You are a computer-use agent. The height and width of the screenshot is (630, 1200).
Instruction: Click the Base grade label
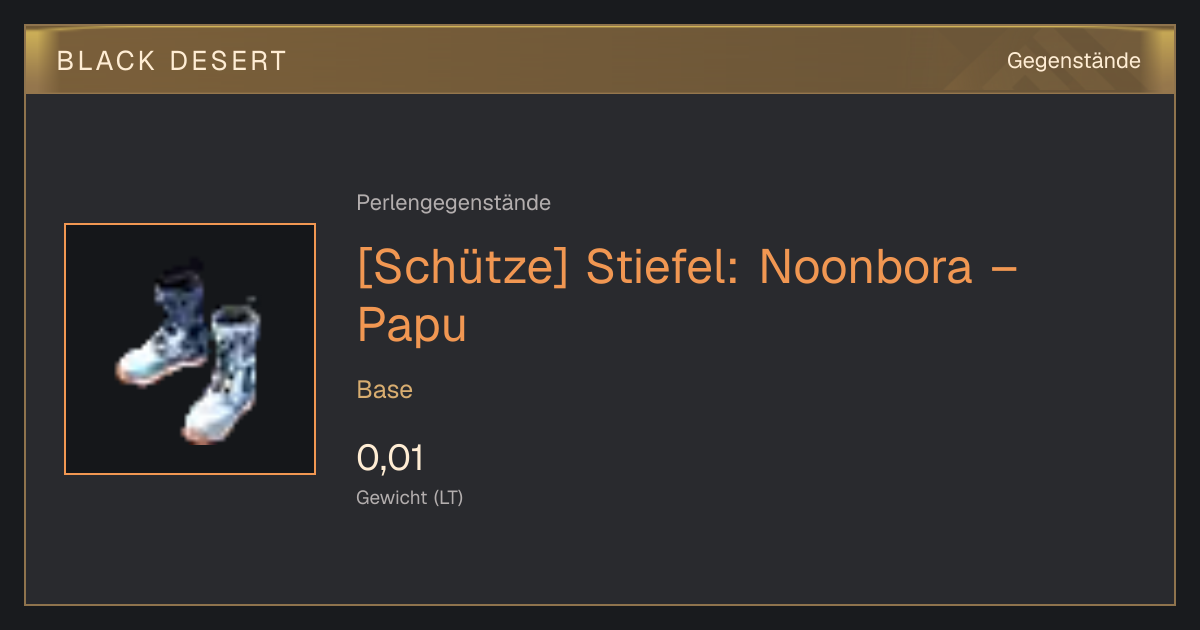point(385,390)
